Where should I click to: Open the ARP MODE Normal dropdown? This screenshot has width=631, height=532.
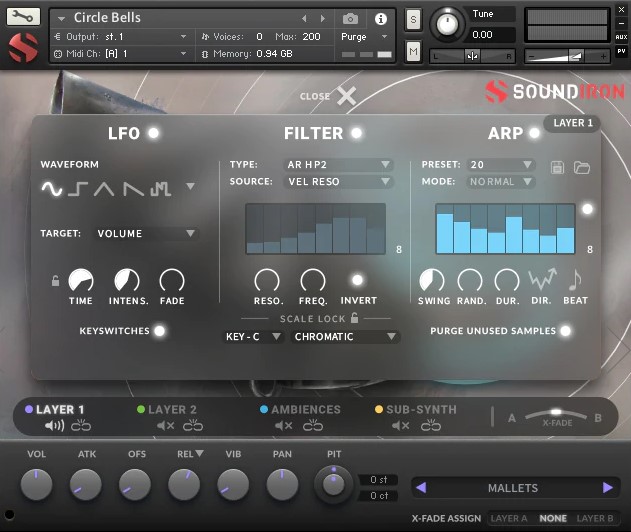click(501, 181)
